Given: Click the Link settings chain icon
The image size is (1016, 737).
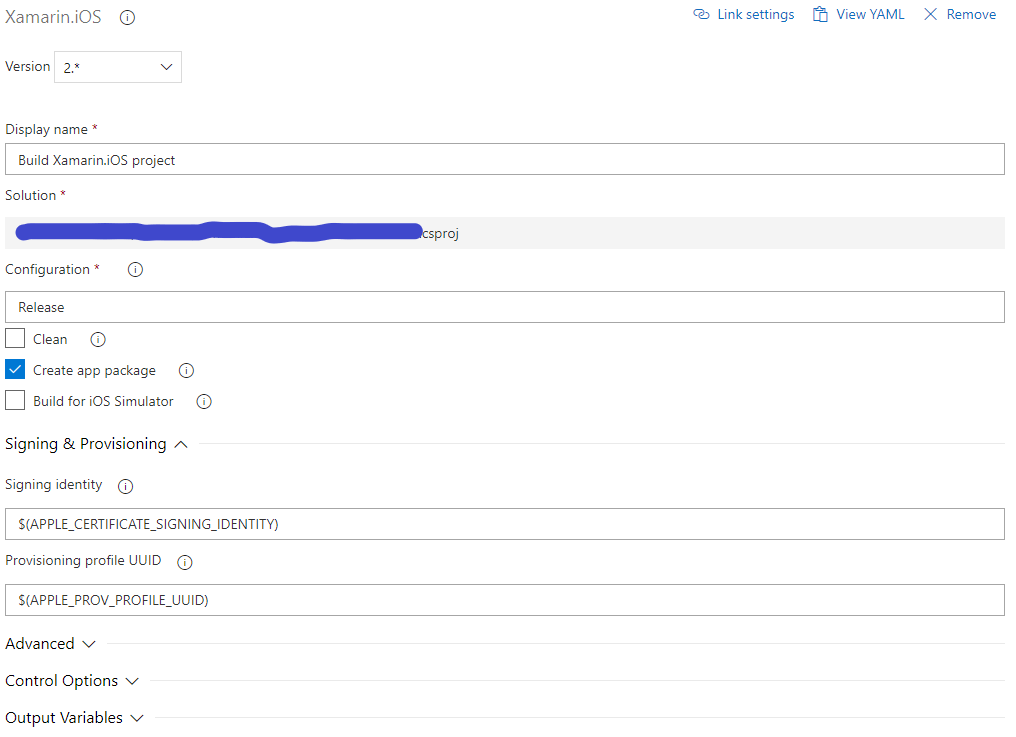Looking at the screenshot, I should tap(701, 14).
